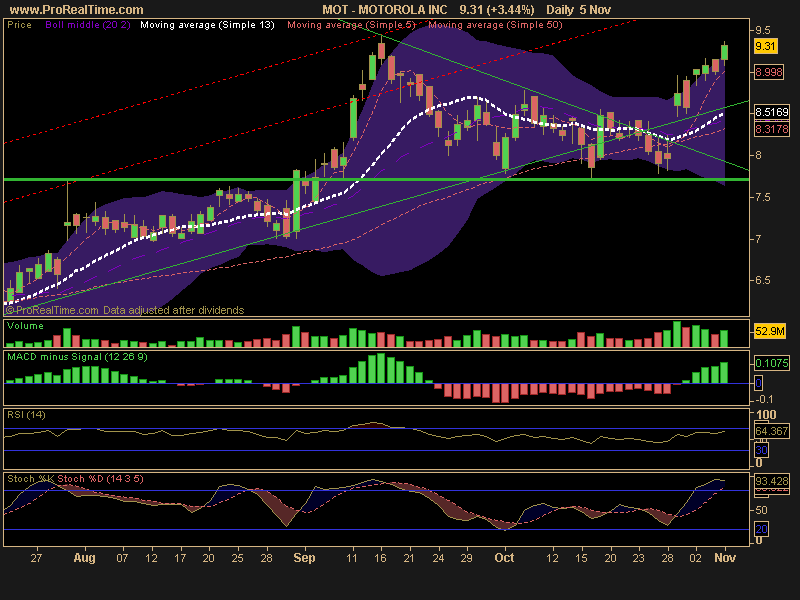This screenshot has width=800, height=600.
Task: Select Moving average (Simple 50) legend
Action: click(495, 24)
